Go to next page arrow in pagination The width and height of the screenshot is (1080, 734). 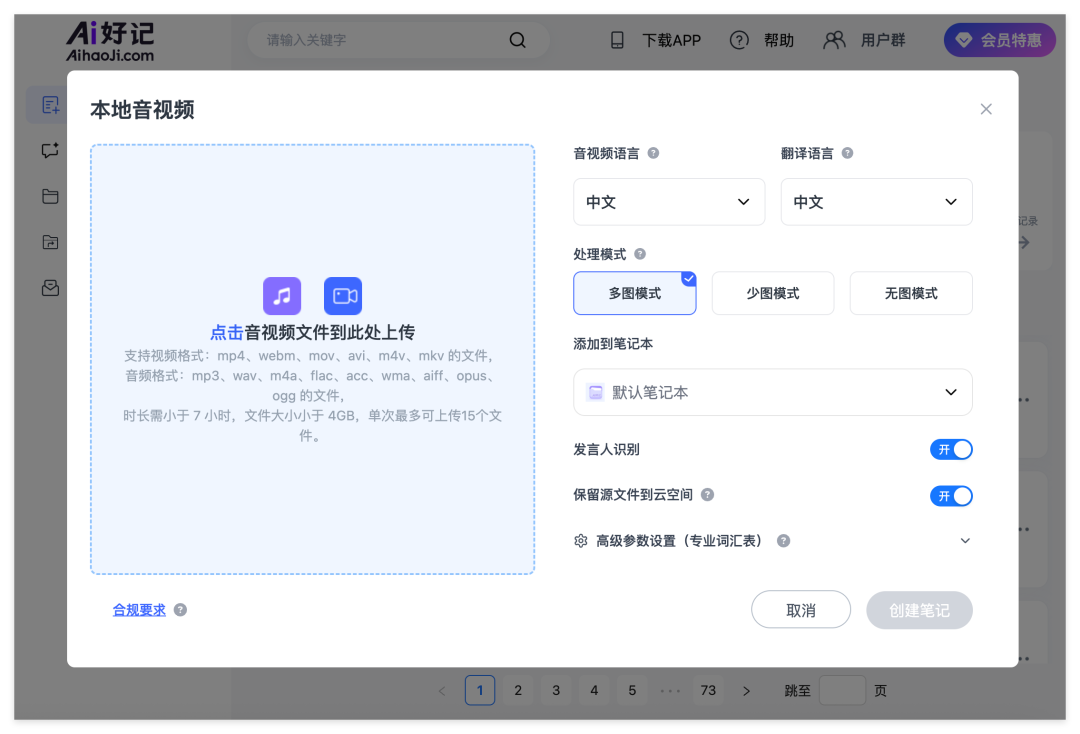coord(746,691)
